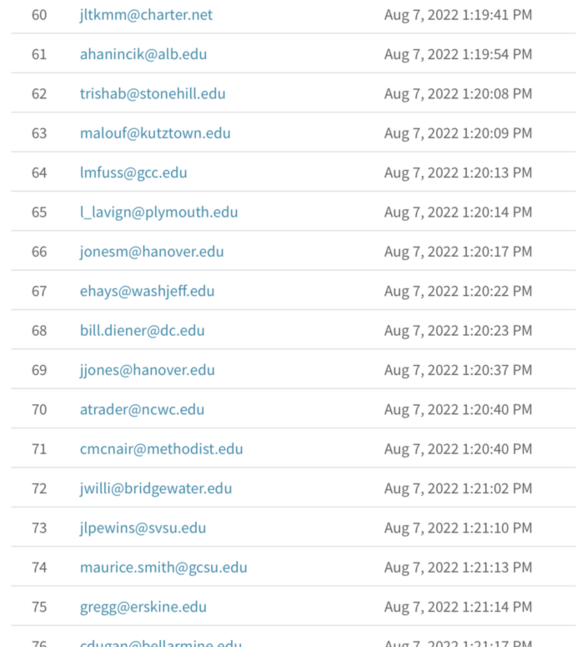Click ahanincik@alb.edu email address
Viewport: 587px width, 647px height.
click(143, 54)
